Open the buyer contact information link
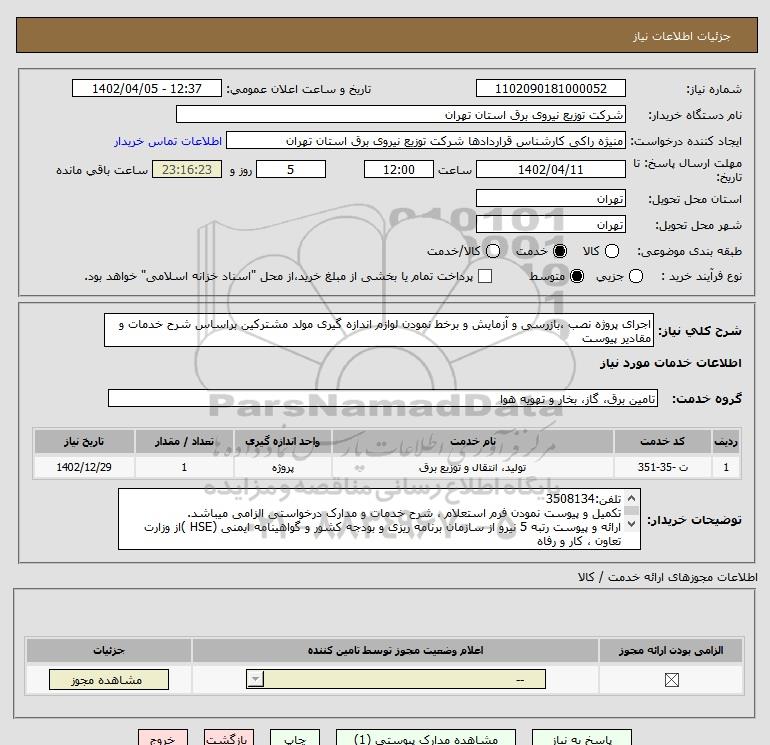 [x=168, y=141]
